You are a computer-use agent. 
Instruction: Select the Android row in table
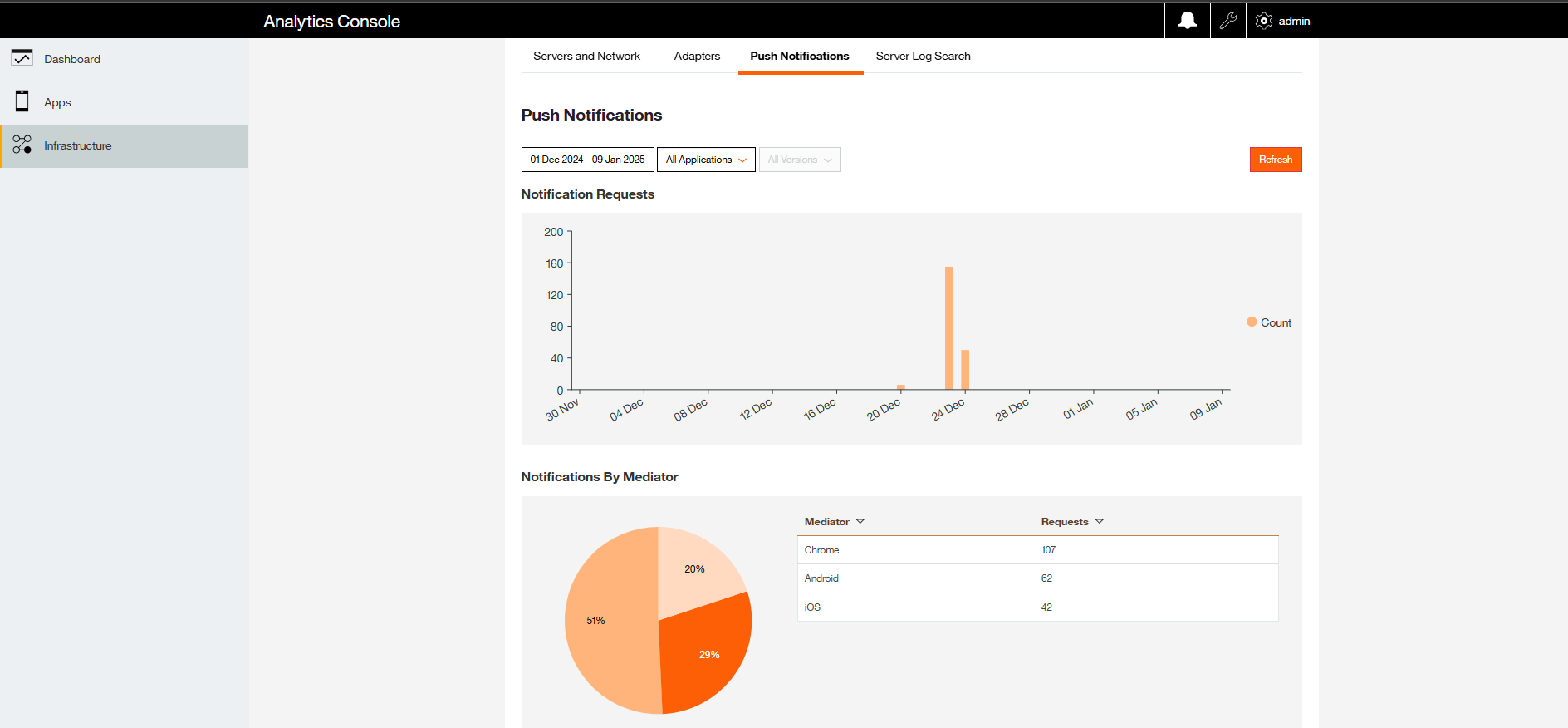click(x=1036, y=578)
